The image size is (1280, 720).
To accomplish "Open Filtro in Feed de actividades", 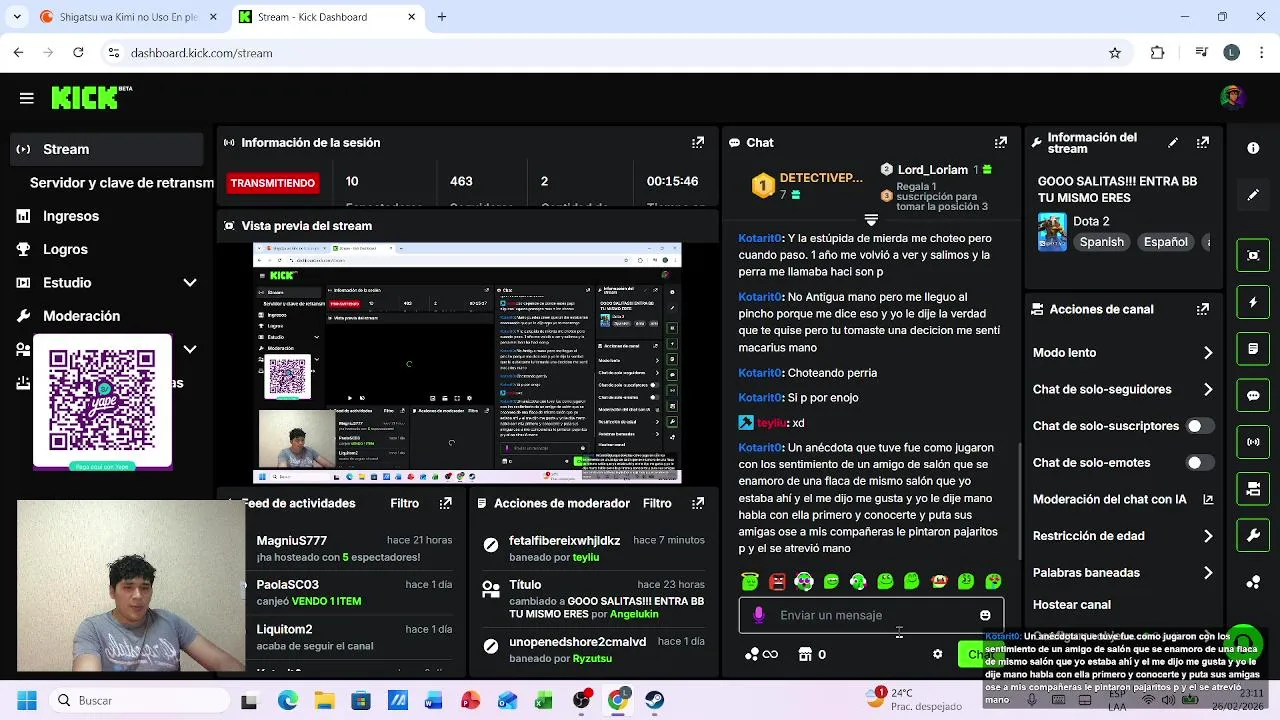I will pyautogui.click(x=405, y=503).
